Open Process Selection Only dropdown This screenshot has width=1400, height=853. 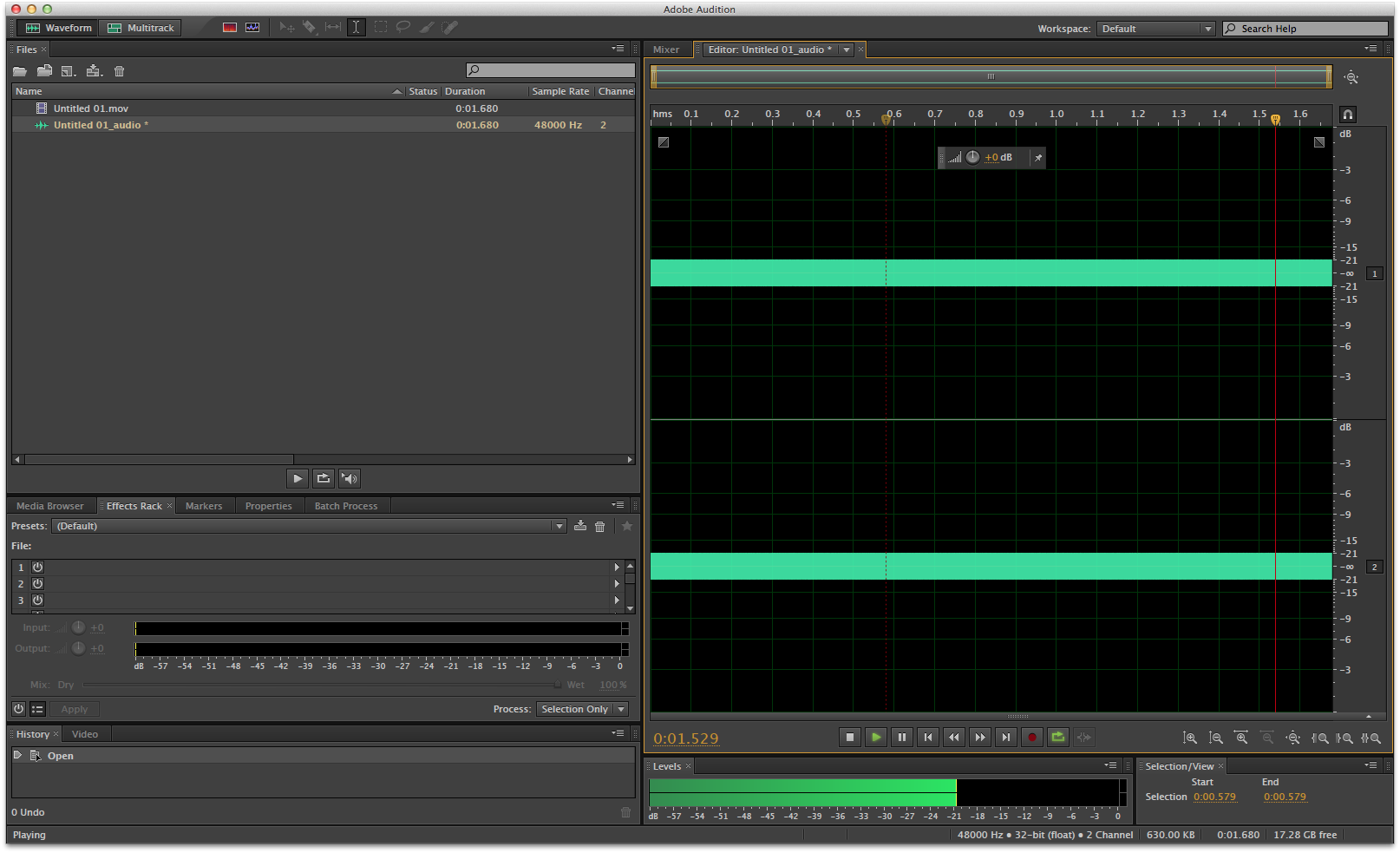tap(582, 709)
